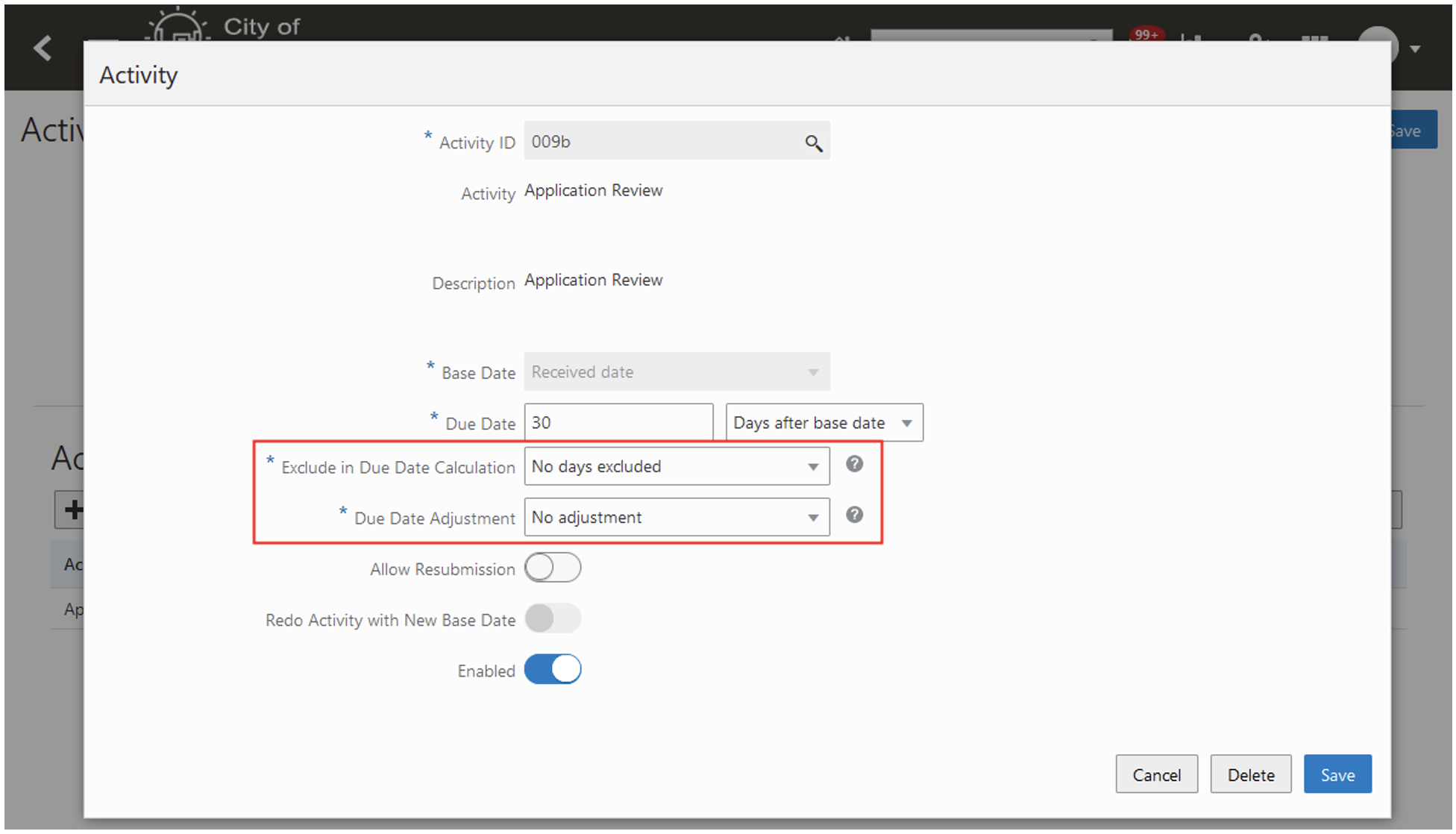Click the Activity ID search magnifier
Image resolution: width=1456 pixels, height=834 pixels.
coord(813,142)
